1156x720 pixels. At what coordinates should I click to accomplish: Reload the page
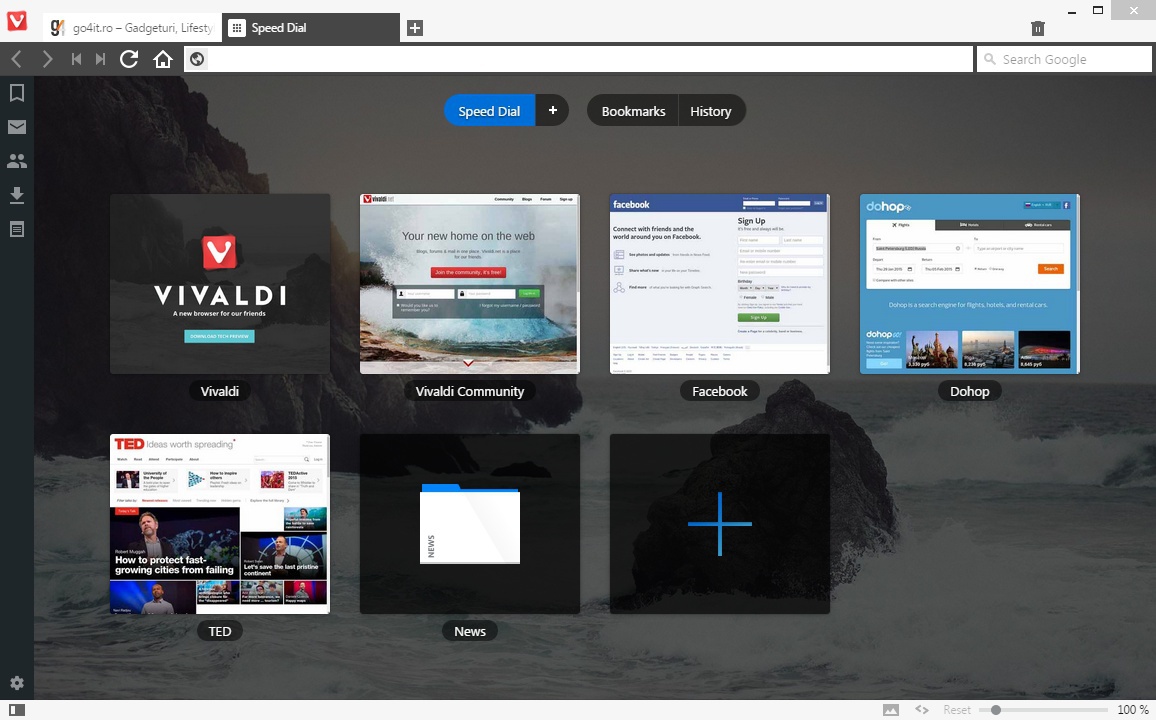129,59
